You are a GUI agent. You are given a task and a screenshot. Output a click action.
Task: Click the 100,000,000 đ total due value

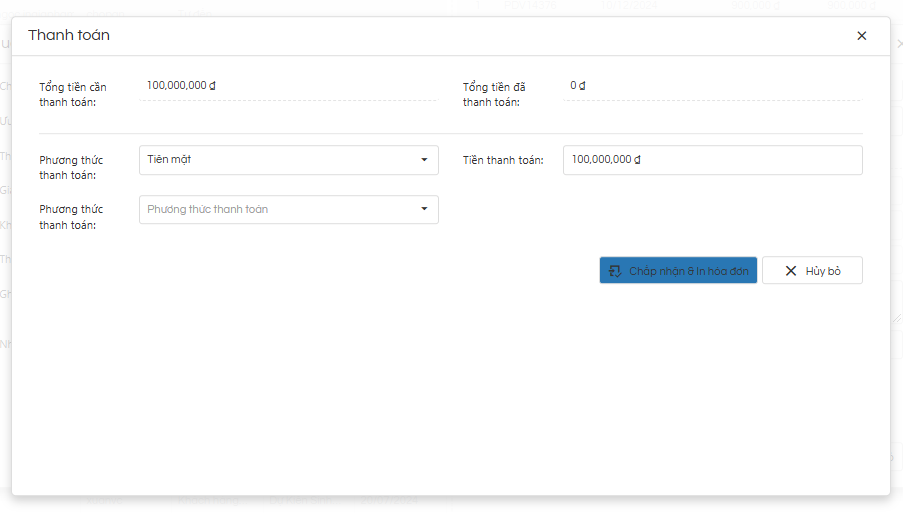181,86
